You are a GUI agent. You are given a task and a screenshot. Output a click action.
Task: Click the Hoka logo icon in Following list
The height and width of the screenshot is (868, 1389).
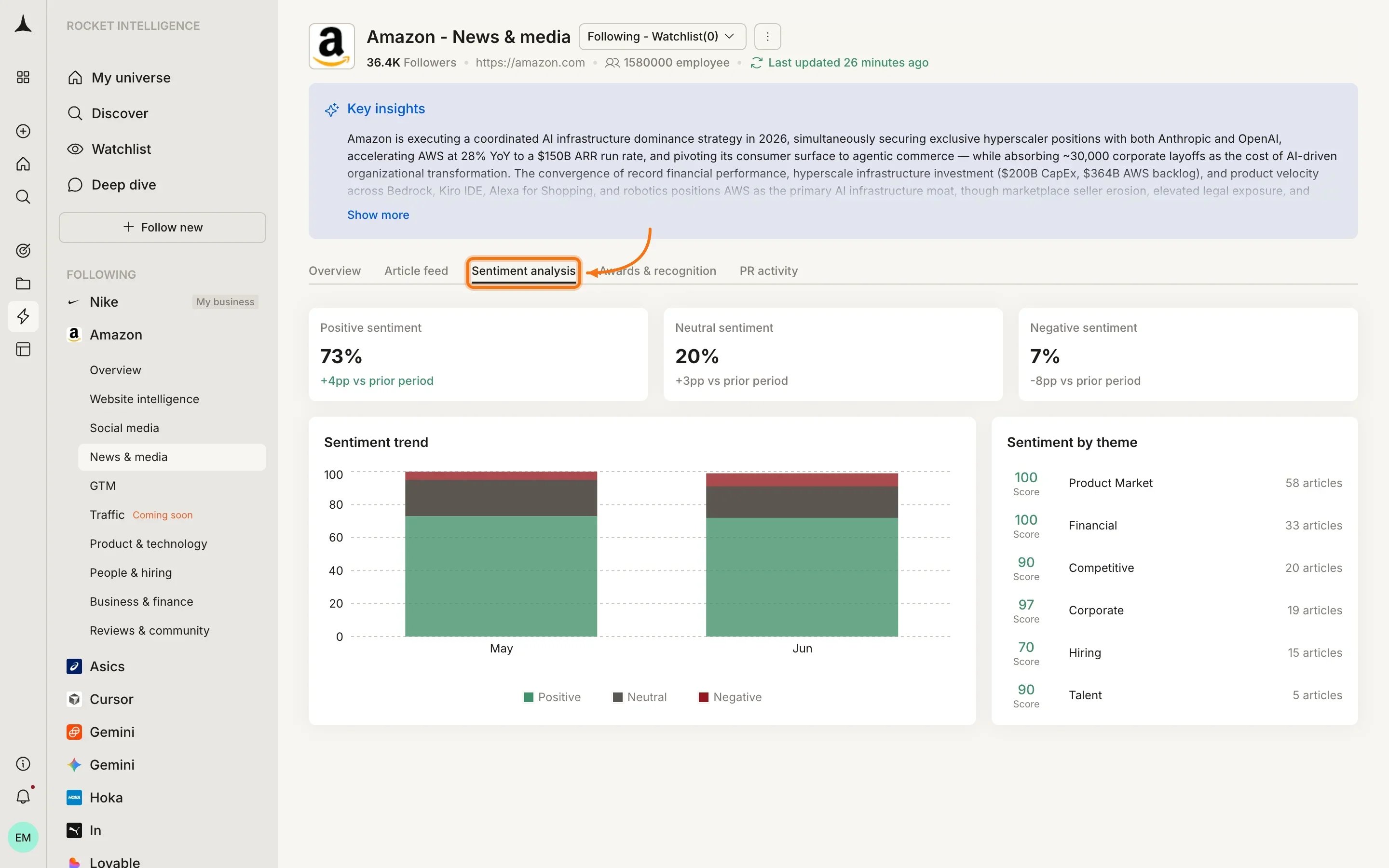pos(74,798)
